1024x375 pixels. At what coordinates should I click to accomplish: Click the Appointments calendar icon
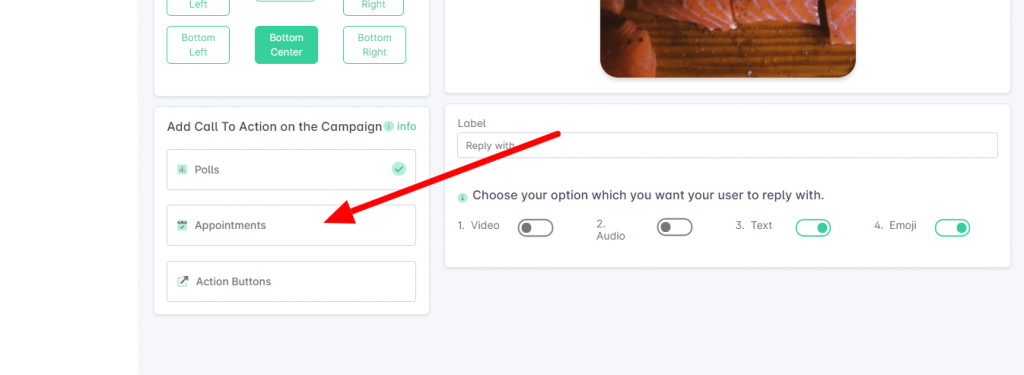click(x=182, y=225)
